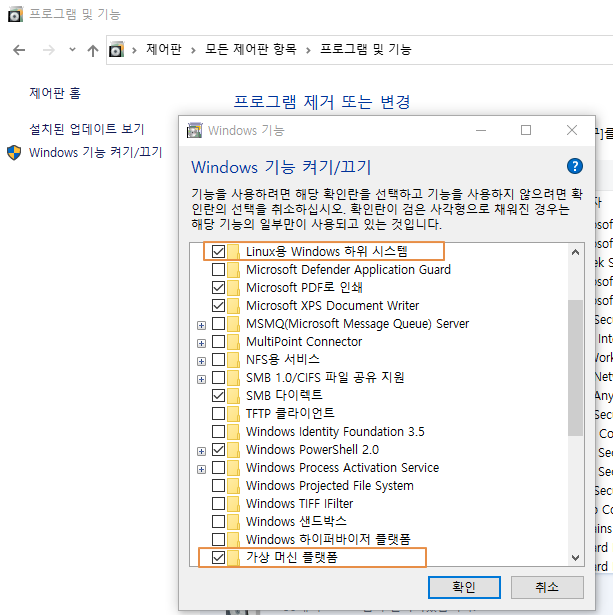Check MSMQ Server feature box
The height and width of the screenshot is (615, 613).
(x=218, y=324)
